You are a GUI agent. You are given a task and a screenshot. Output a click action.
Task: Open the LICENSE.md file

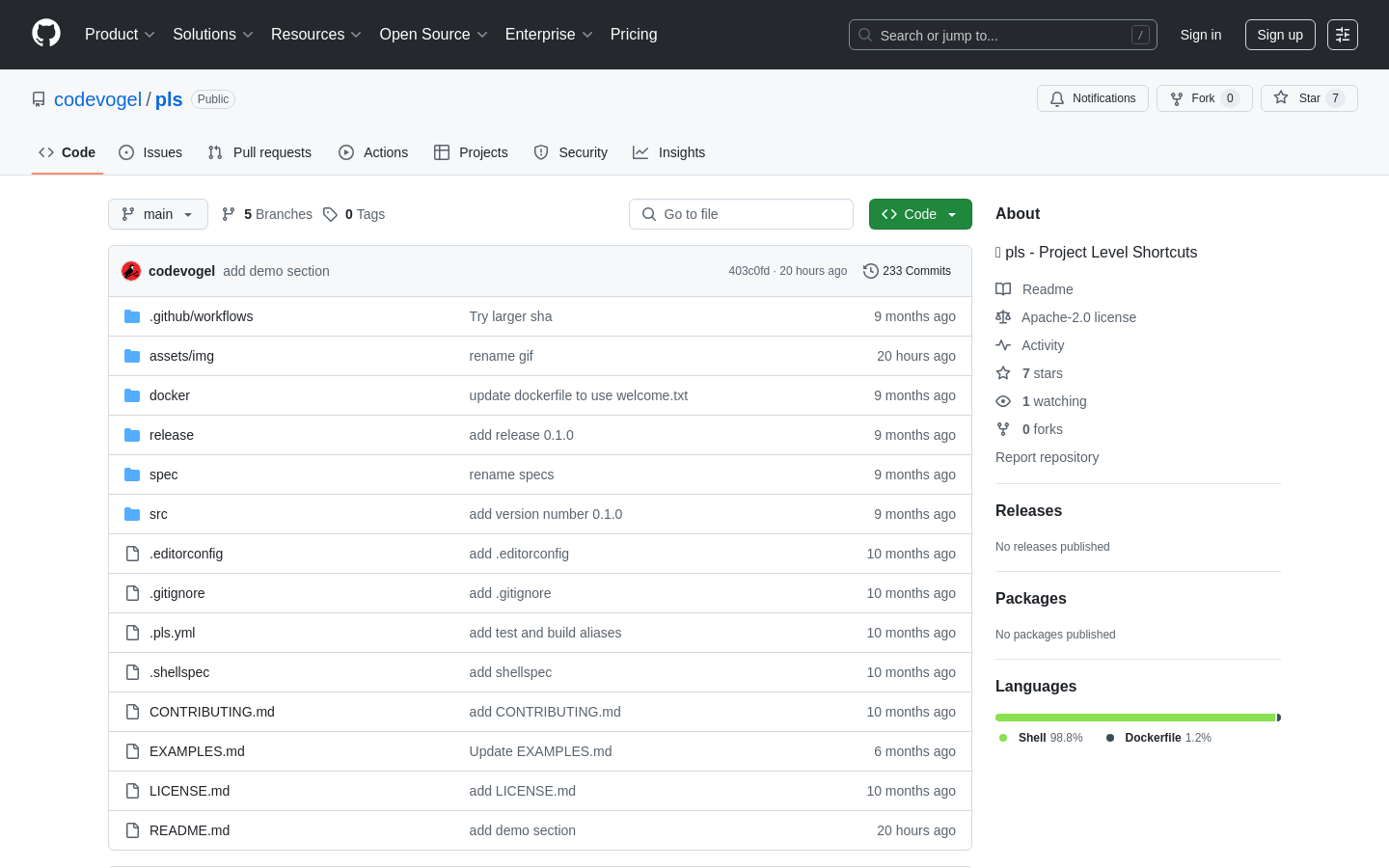pos(189,791)
